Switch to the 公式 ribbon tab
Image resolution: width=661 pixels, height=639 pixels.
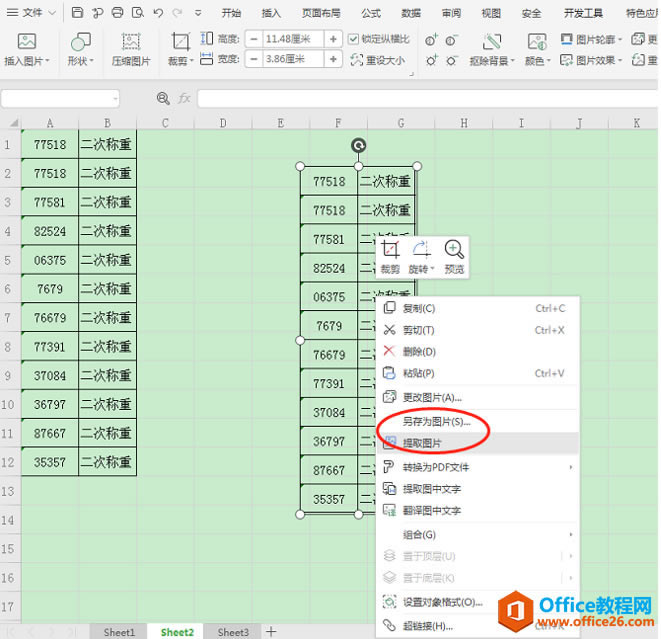(x=371, y=13)
